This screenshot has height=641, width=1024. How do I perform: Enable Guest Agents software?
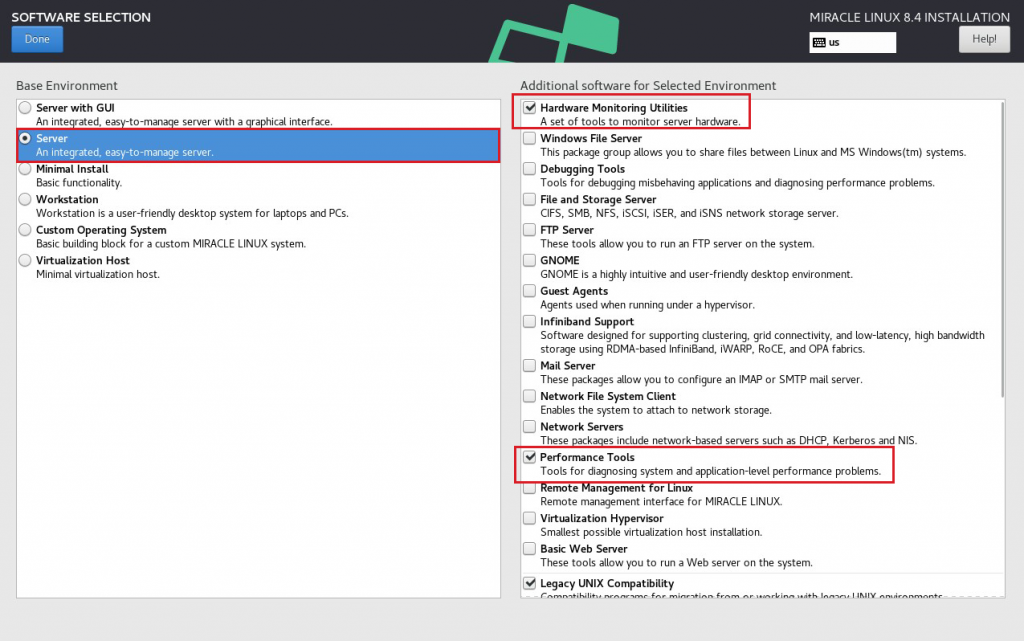[529, 291]
